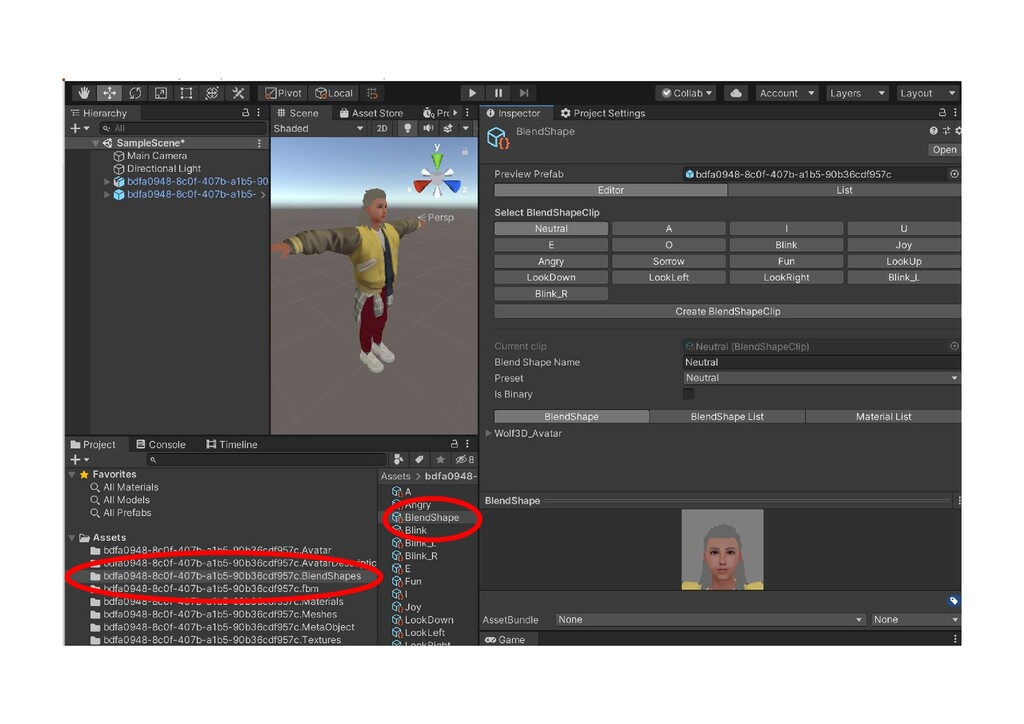The width and height of the screenshot is (1024, 724).
Task: Toggle Local handle rotation
Action: tap(334, 93)
